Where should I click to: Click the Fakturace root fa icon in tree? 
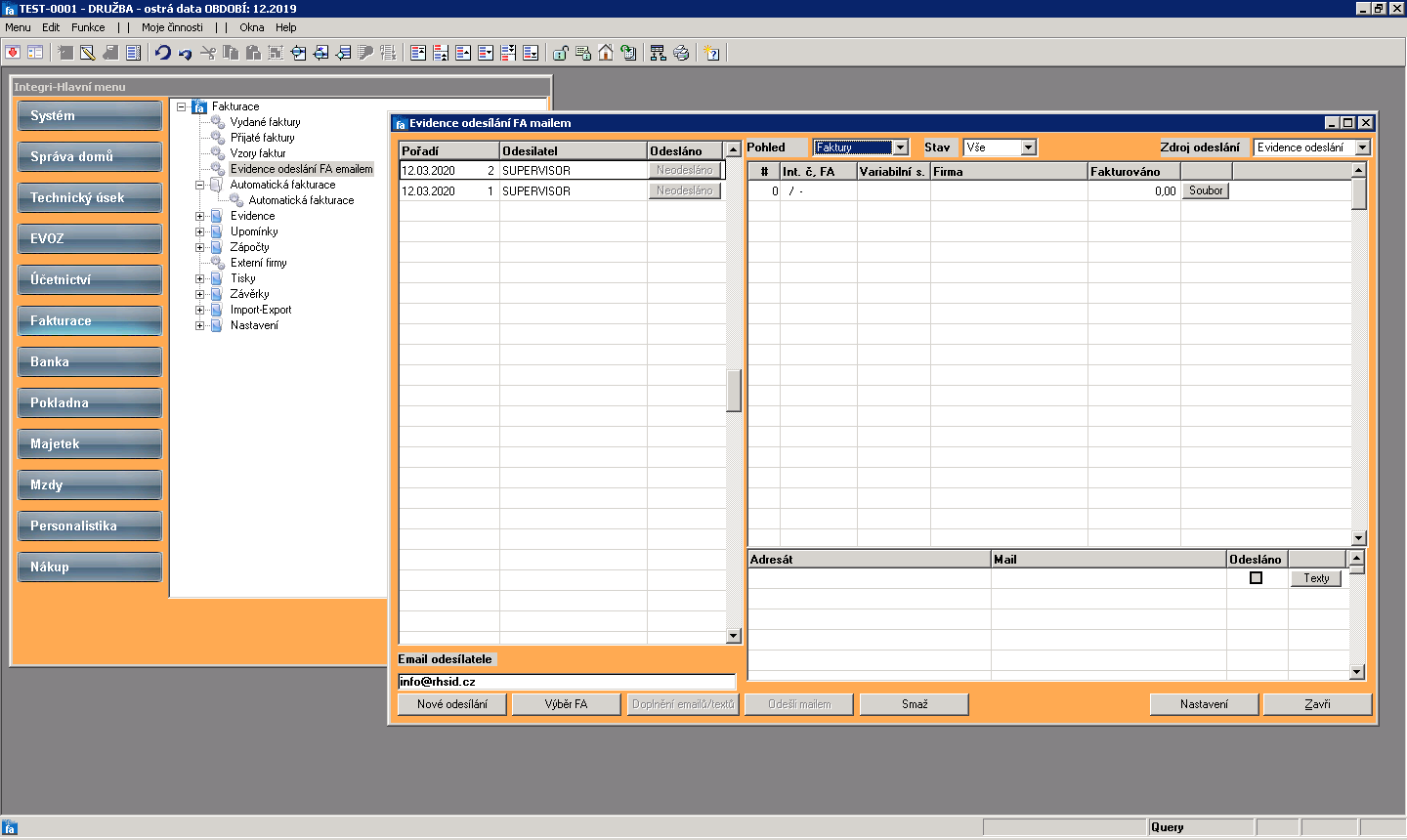tap(199, 106)
